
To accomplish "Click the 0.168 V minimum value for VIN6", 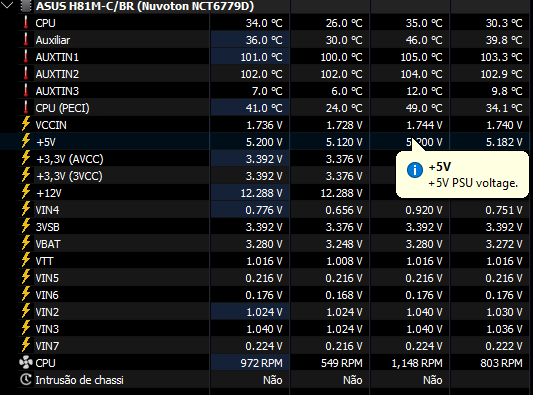I will tap(344, 295).
